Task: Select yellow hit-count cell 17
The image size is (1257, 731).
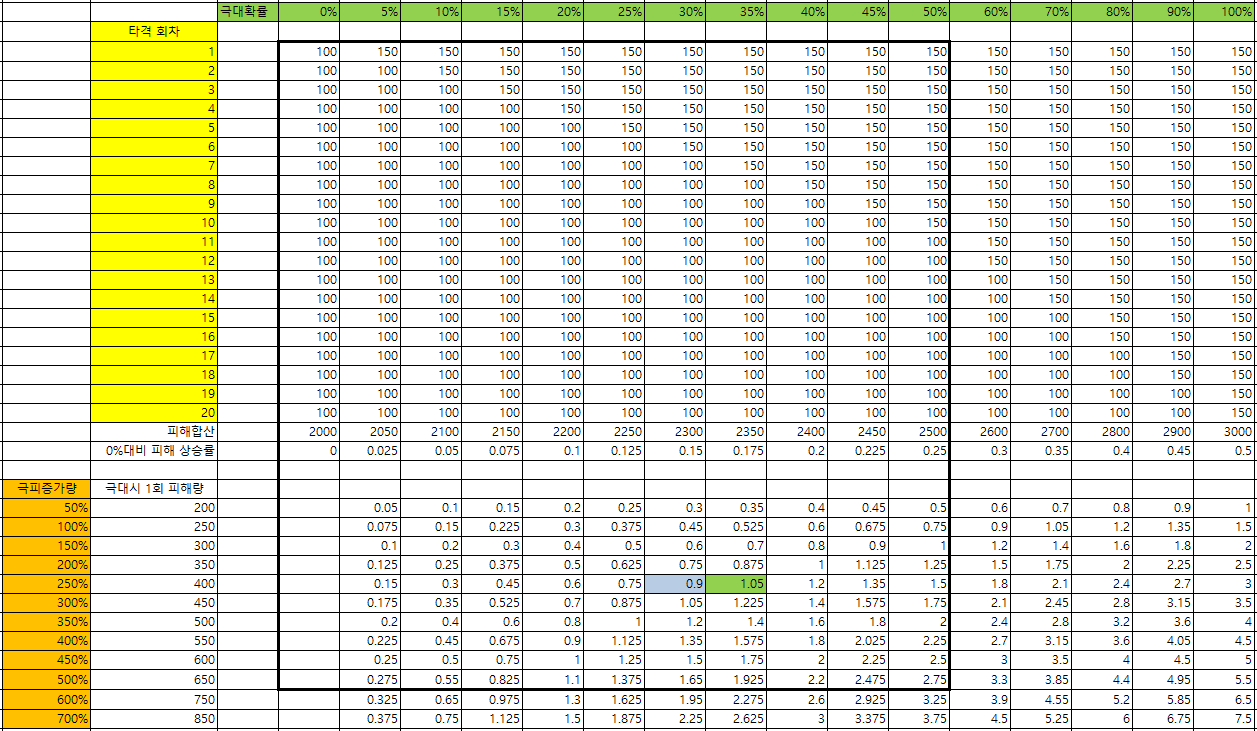Action: point(154,355)
